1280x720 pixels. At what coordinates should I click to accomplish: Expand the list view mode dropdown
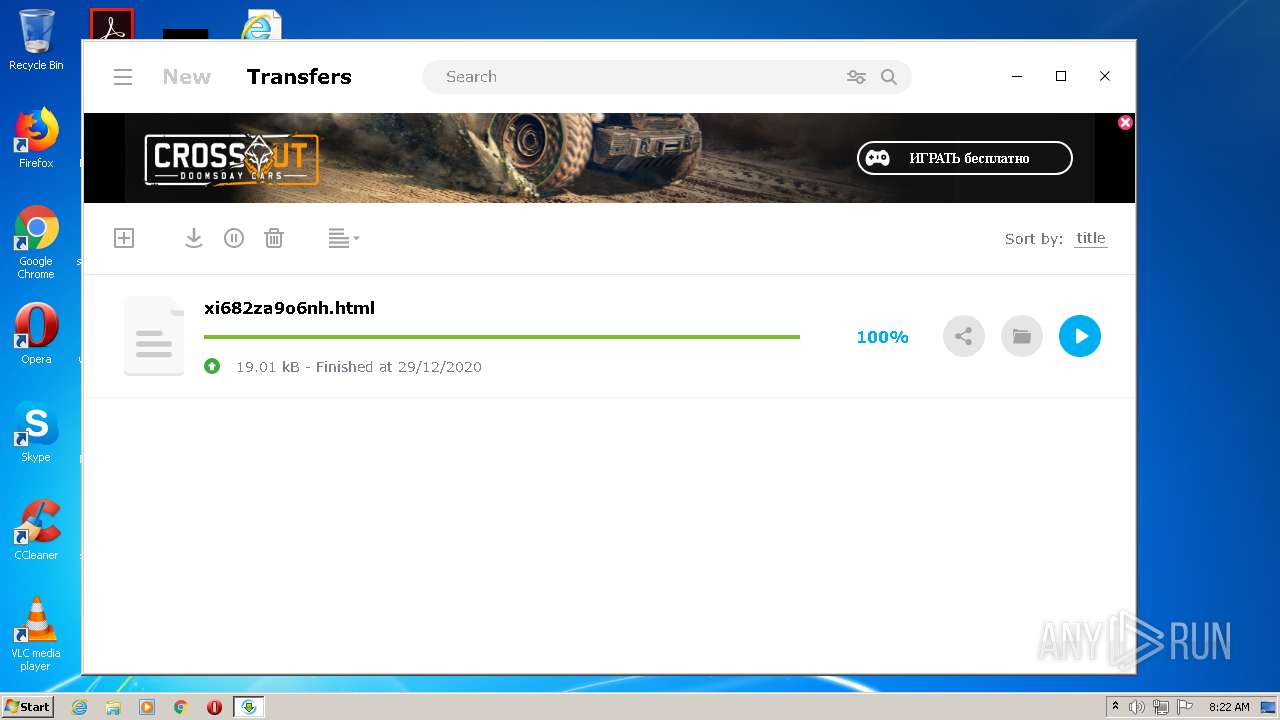tap(344, 238)
